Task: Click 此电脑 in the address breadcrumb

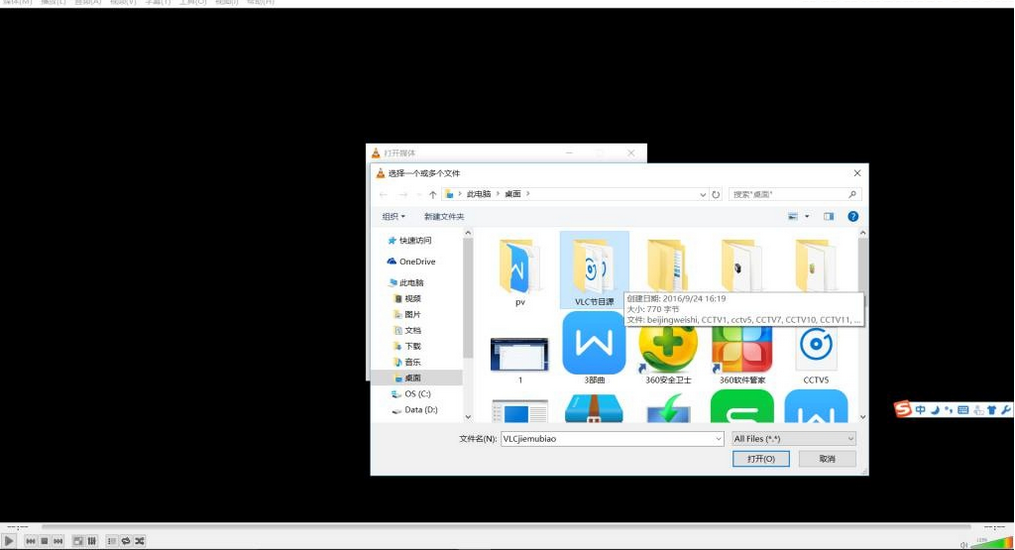Action: click(x=478, y=194)
